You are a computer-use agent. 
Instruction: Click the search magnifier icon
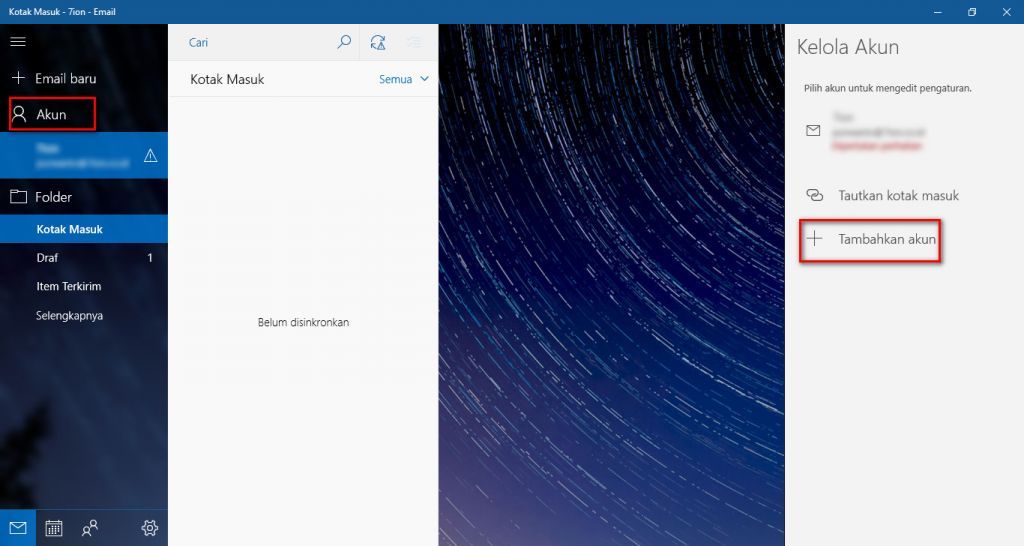[x=344, y=42]
